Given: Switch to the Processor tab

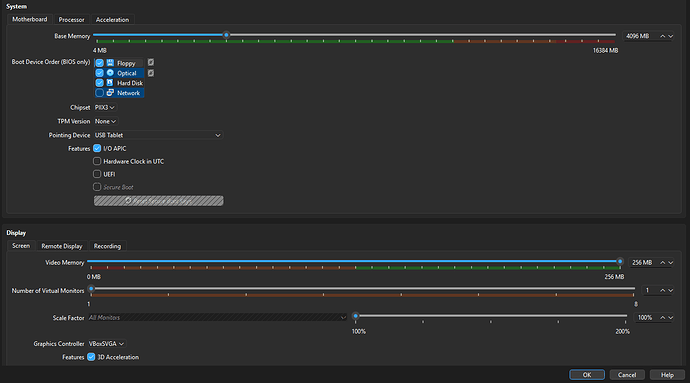Looking at the screenshot, I should pos(71,20).
